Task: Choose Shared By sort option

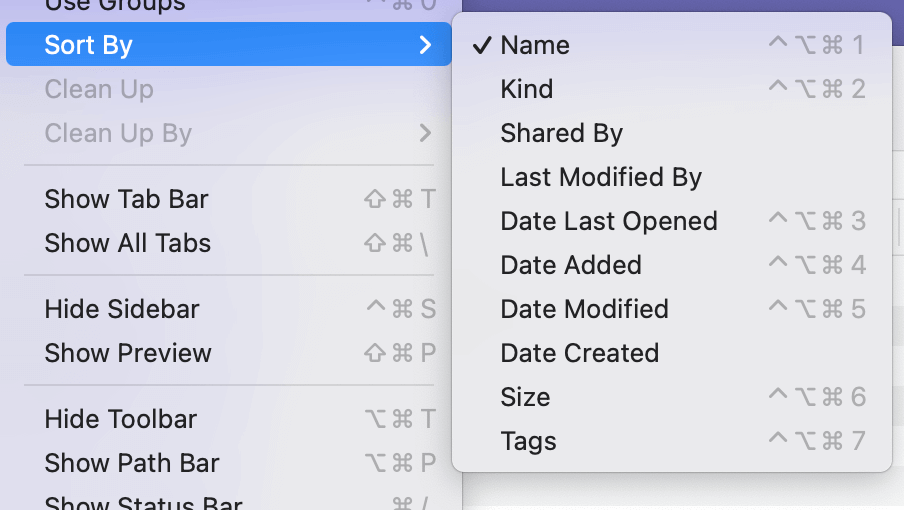Action: coord(562,133)
